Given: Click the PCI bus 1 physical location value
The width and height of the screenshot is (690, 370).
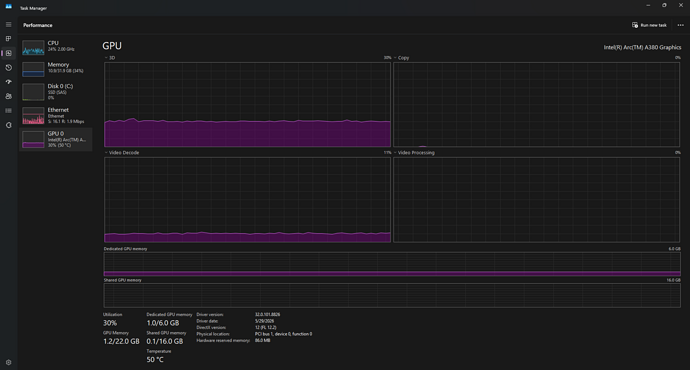Looking at the screenshot, I should [x=283, y=334].
